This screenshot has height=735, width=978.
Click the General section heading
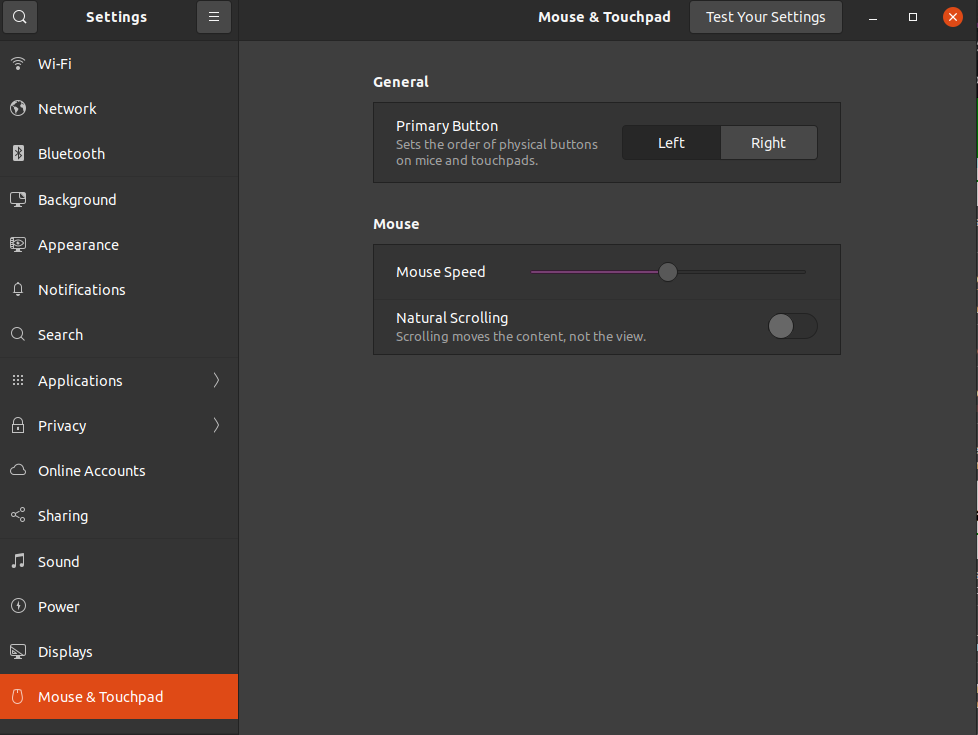point(400,82)
